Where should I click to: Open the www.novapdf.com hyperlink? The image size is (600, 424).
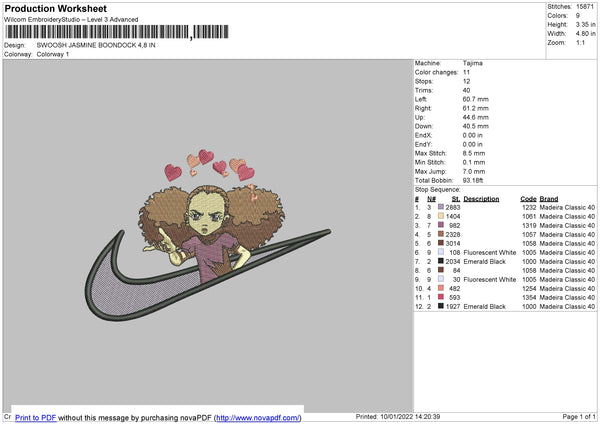pyautogui.click(x=258, y=418)
